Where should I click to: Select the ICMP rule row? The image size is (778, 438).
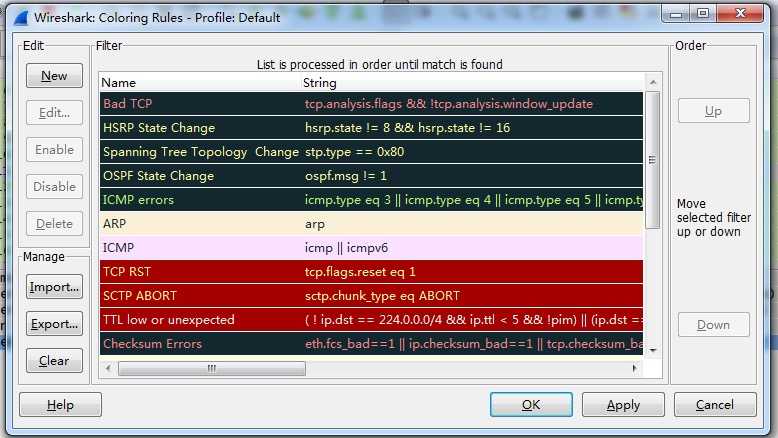371,248
